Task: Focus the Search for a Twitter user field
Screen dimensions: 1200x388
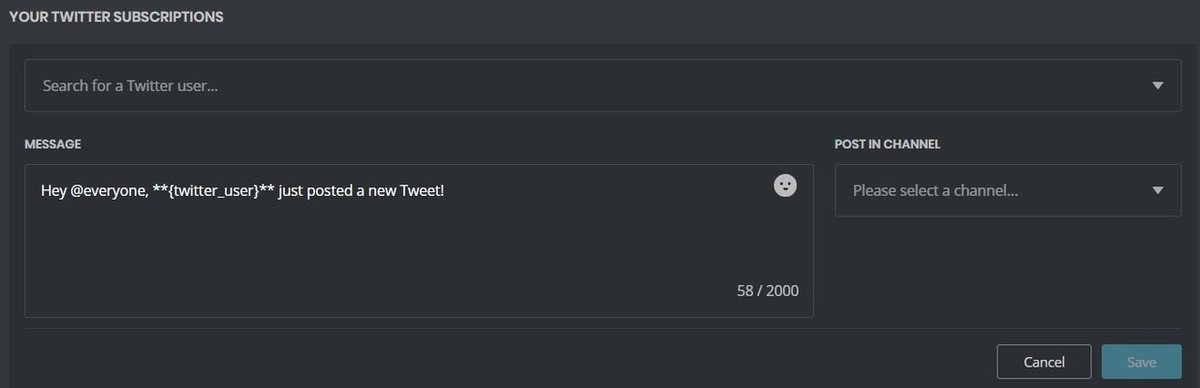Action: coord(603,86)
